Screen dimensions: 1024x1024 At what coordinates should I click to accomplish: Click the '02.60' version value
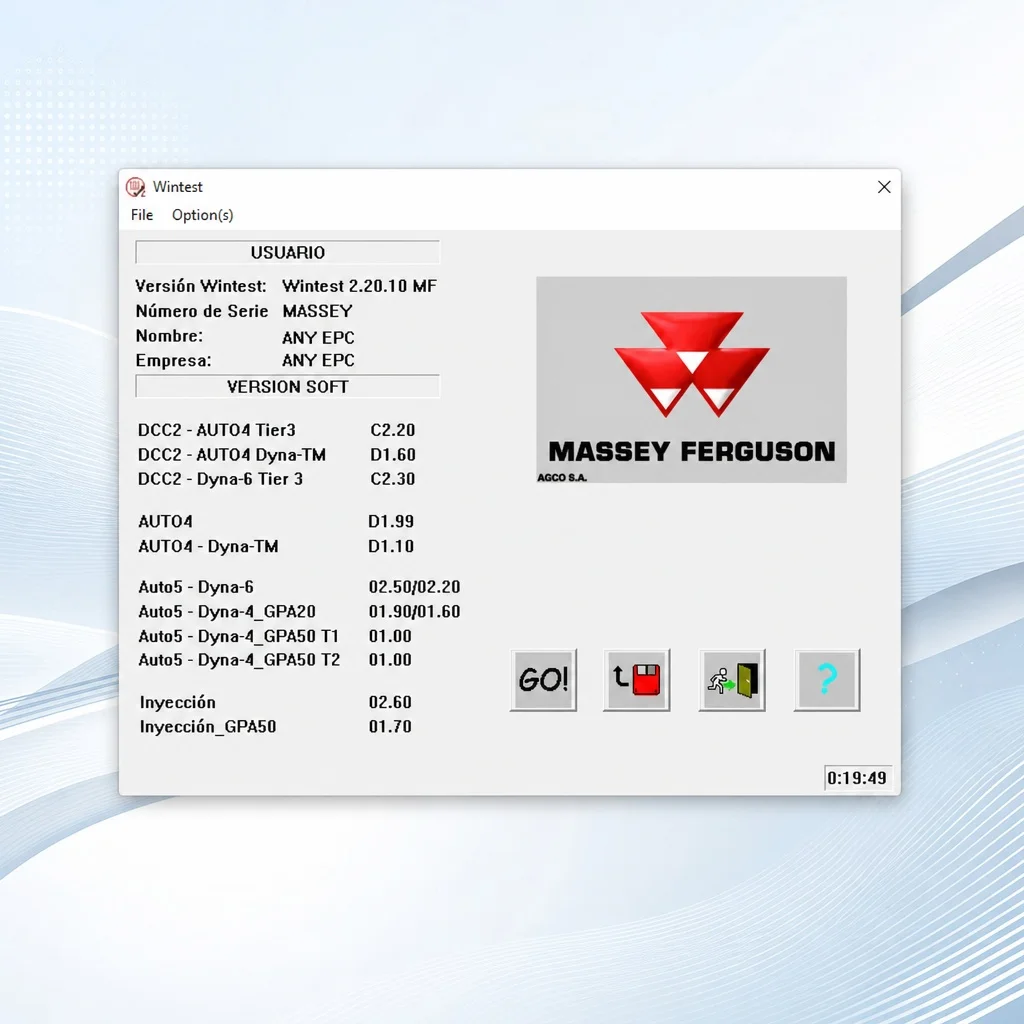point(390,702)
